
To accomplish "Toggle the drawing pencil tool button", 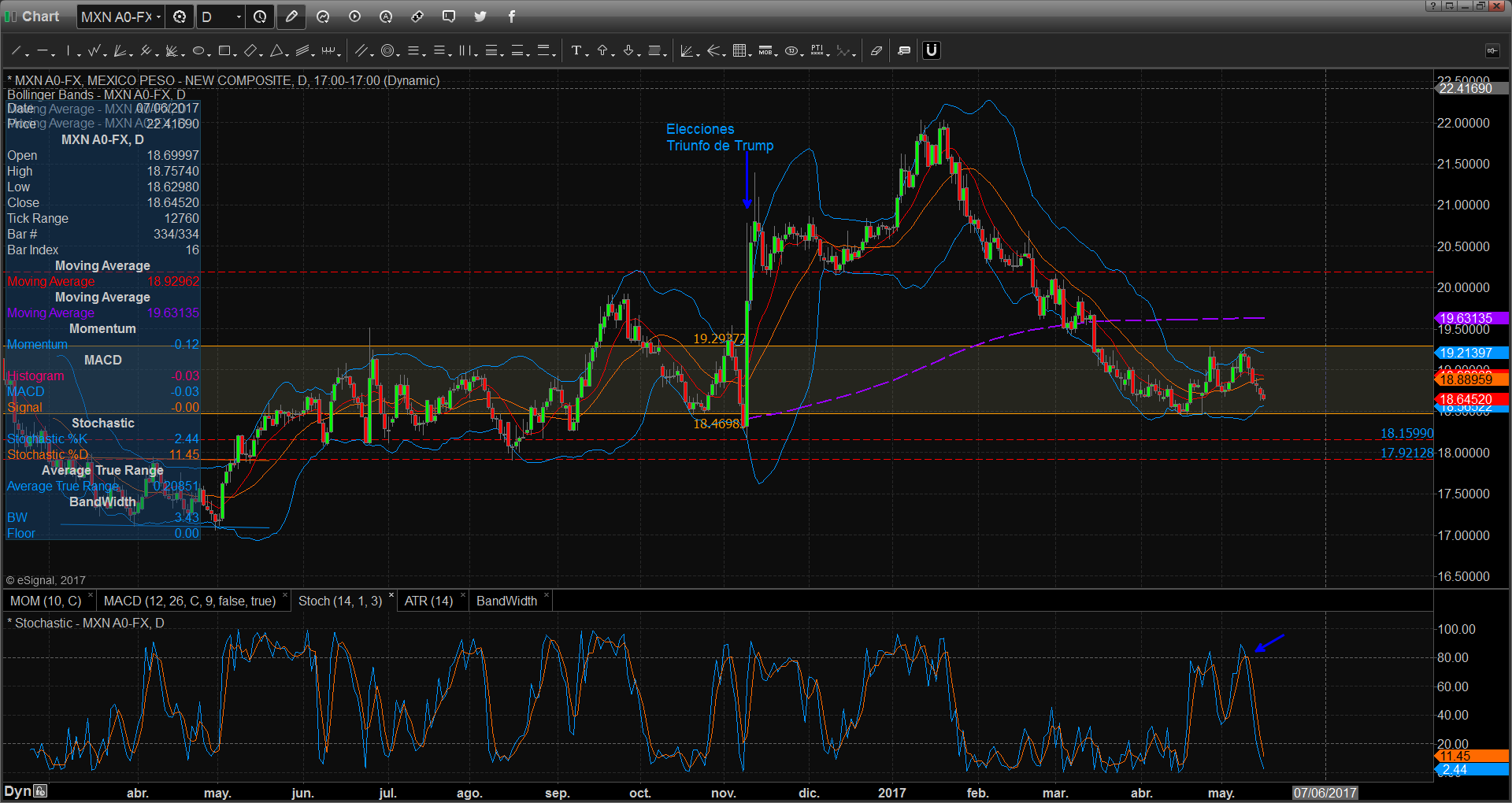I will (x=291, y=17).
